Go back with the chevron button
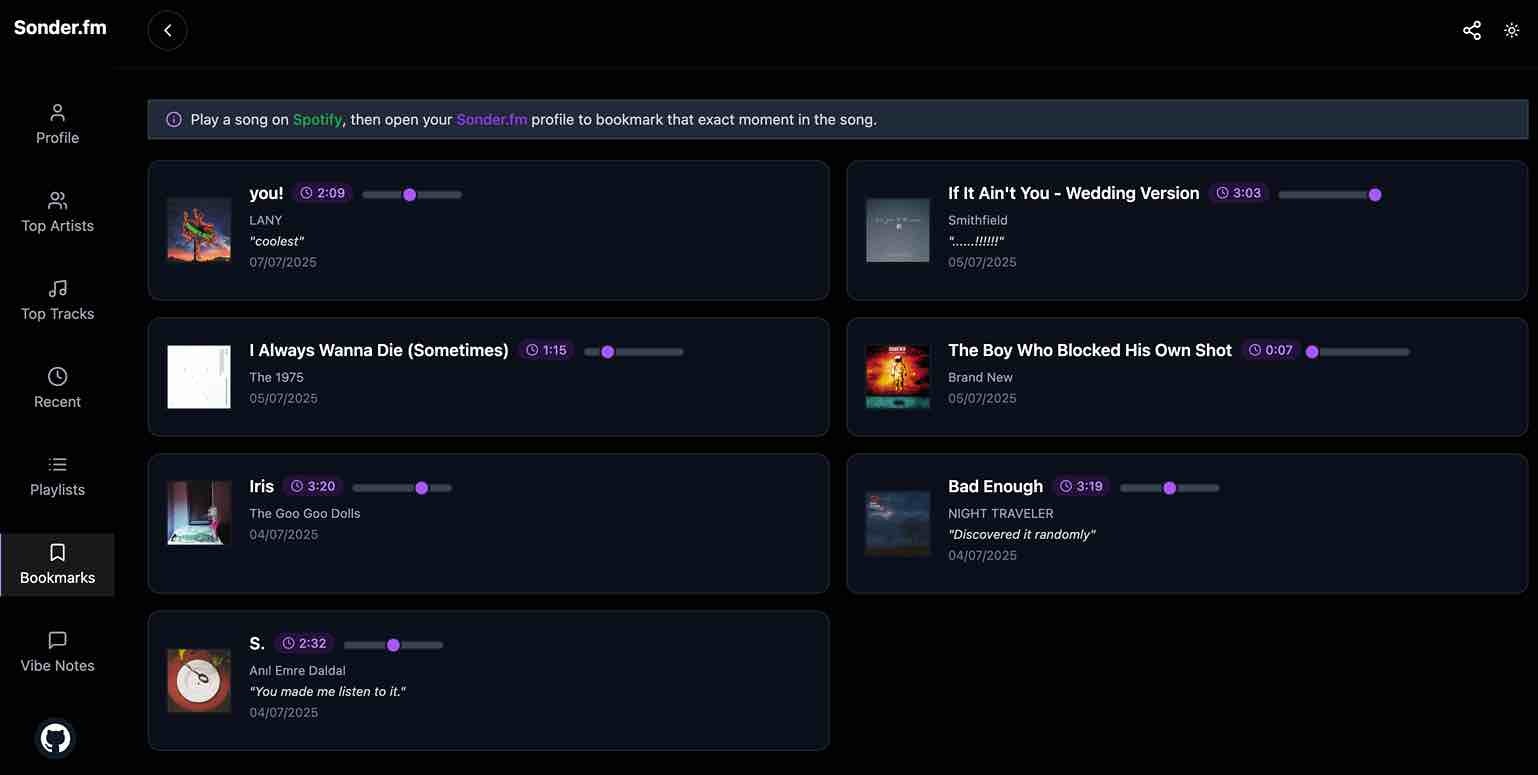 tap(167, 30)
